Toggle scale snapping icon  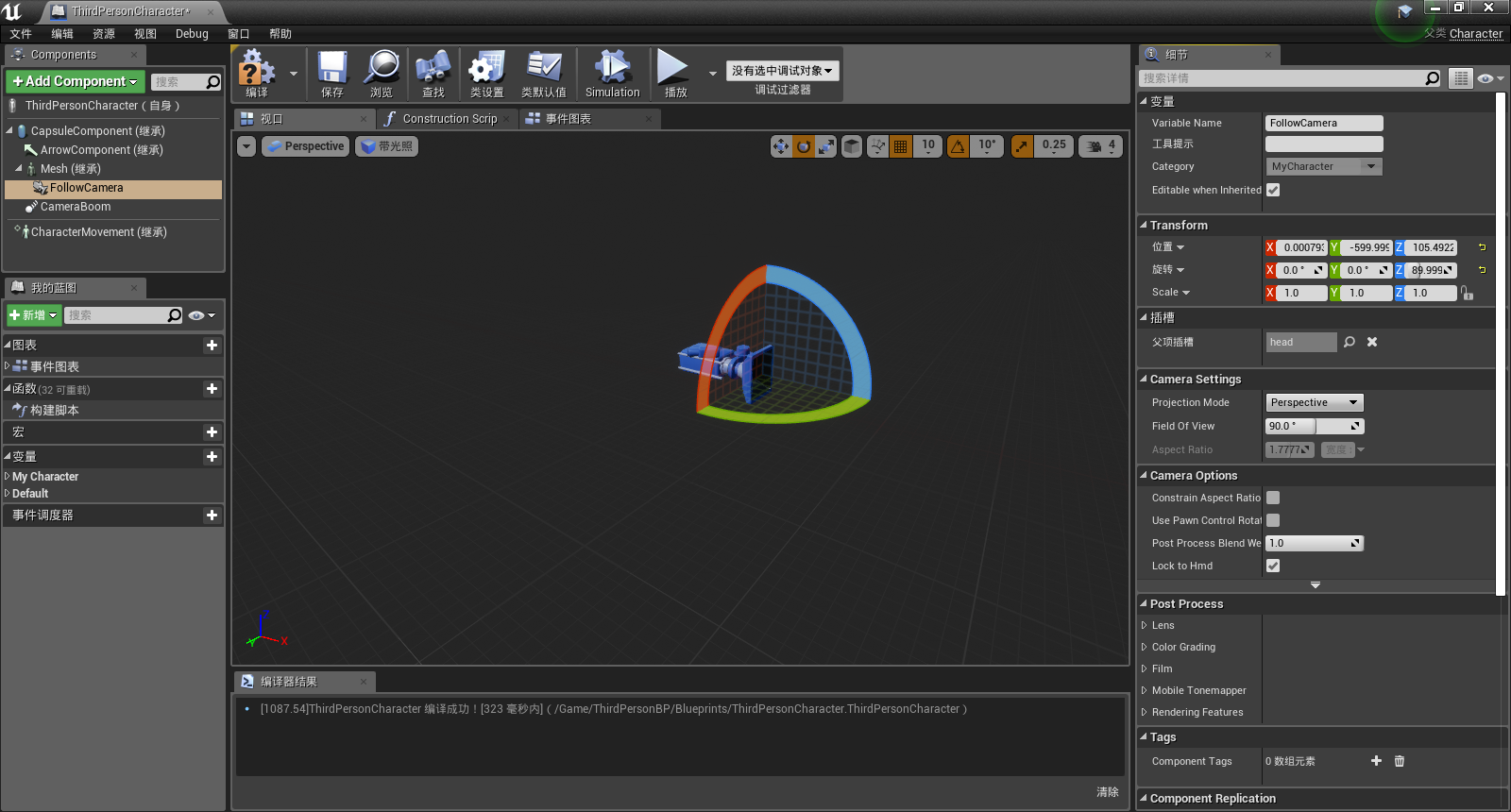tap(1022, 146)
